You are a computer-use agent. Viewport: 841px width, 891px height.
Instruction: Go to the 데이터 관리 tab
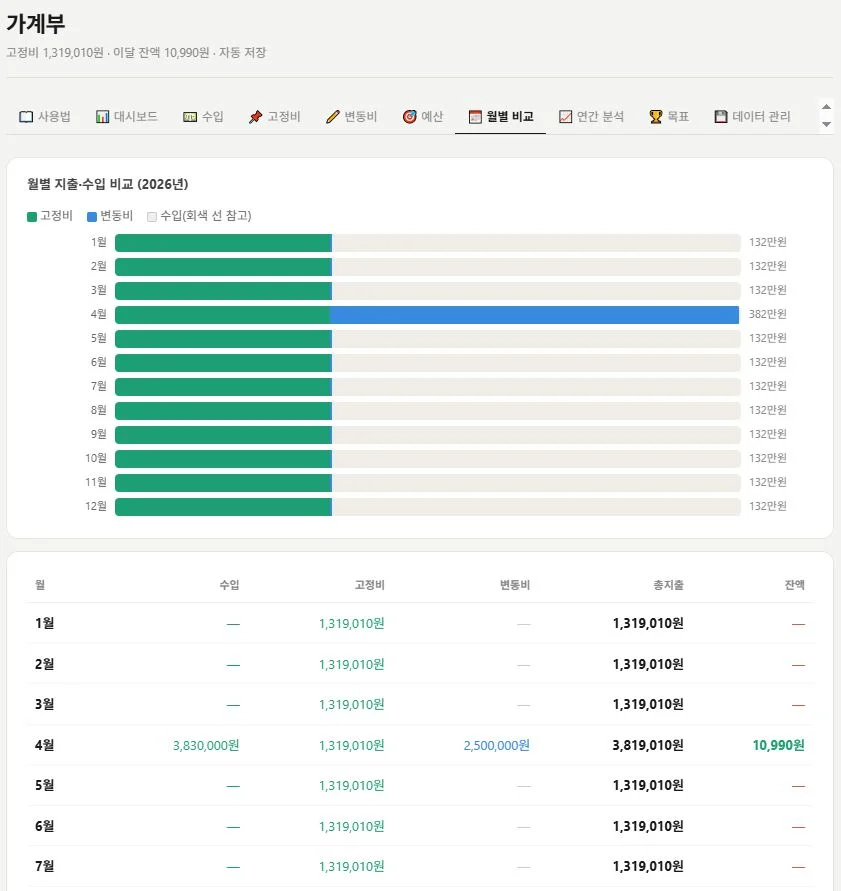[752, 116]
